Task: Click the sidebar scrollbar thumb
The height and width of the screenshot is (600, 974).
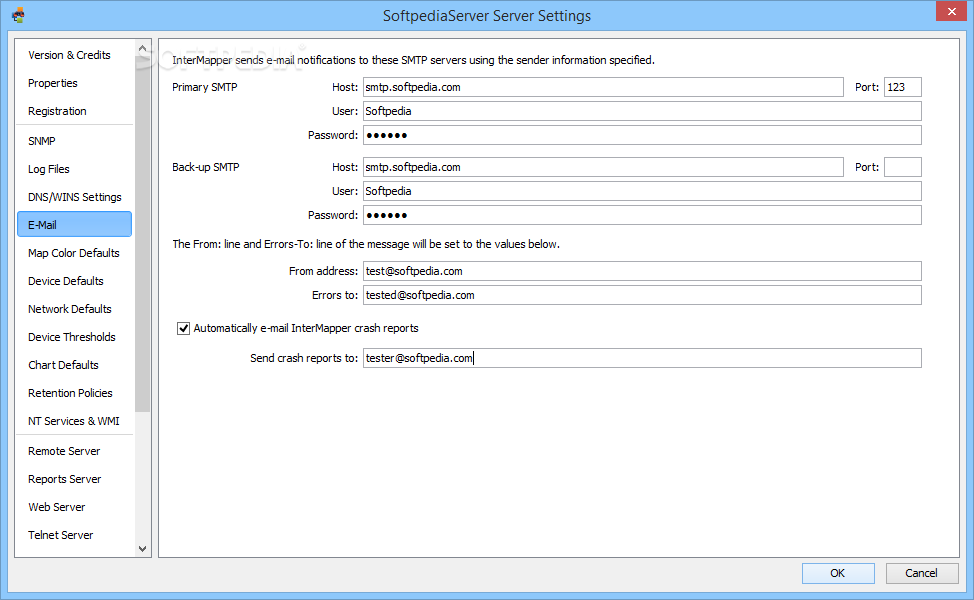Action: (x=143, y=234)
